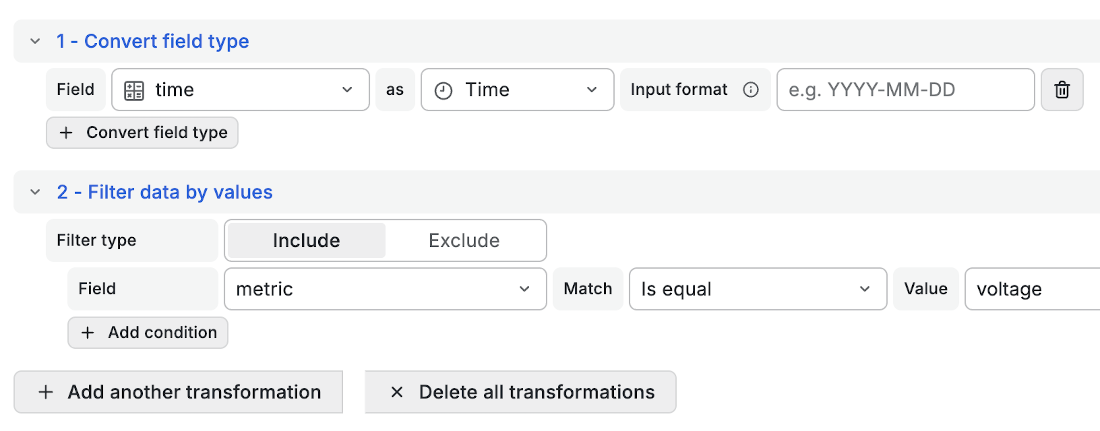Select the Exclude filter type
The height and width of the screenshot is (431, 1100).
[x=464, y=241]
